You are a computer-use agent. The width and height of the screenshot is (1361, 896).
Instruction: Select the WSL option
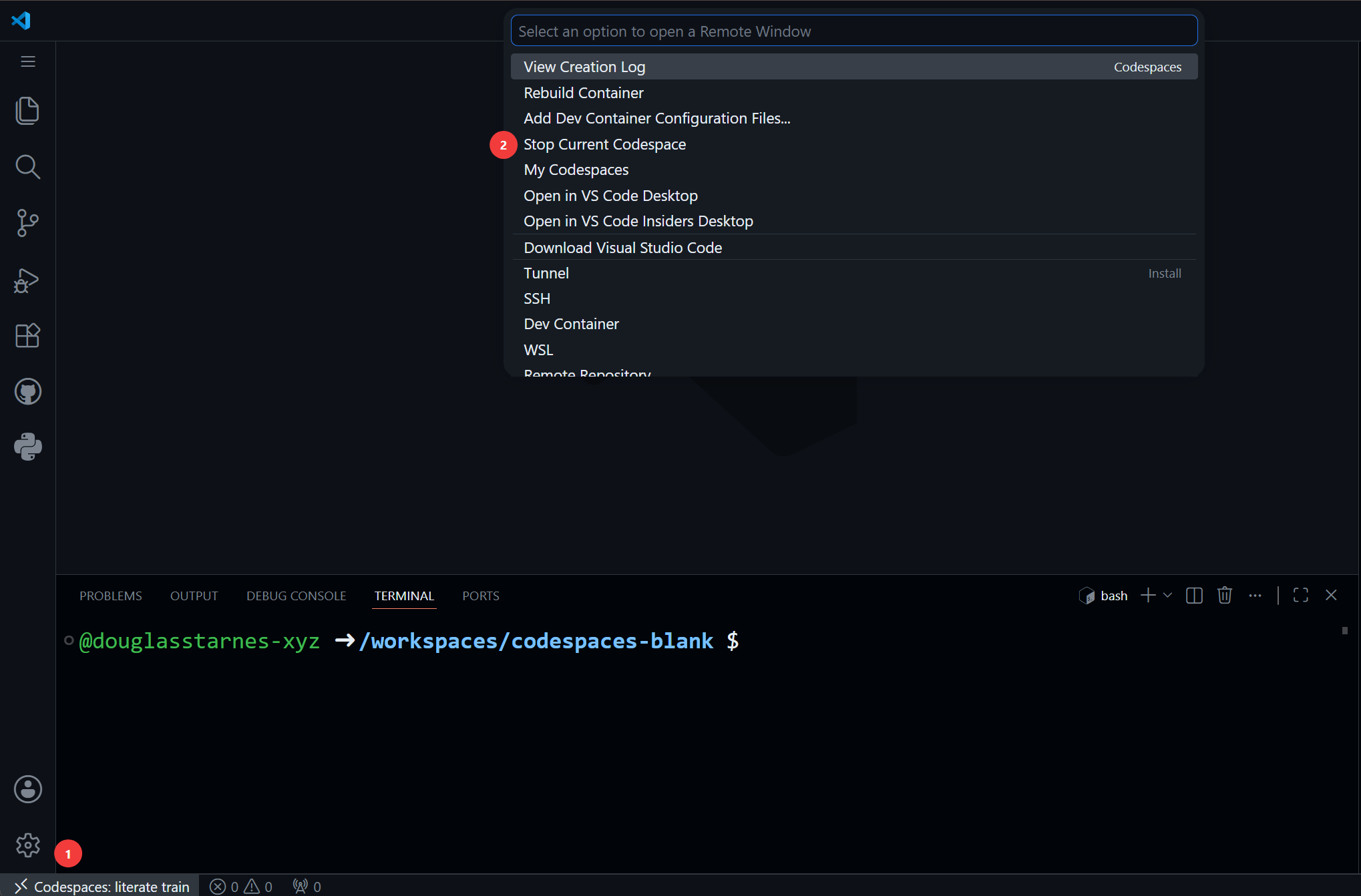click(x=854, y=350)
